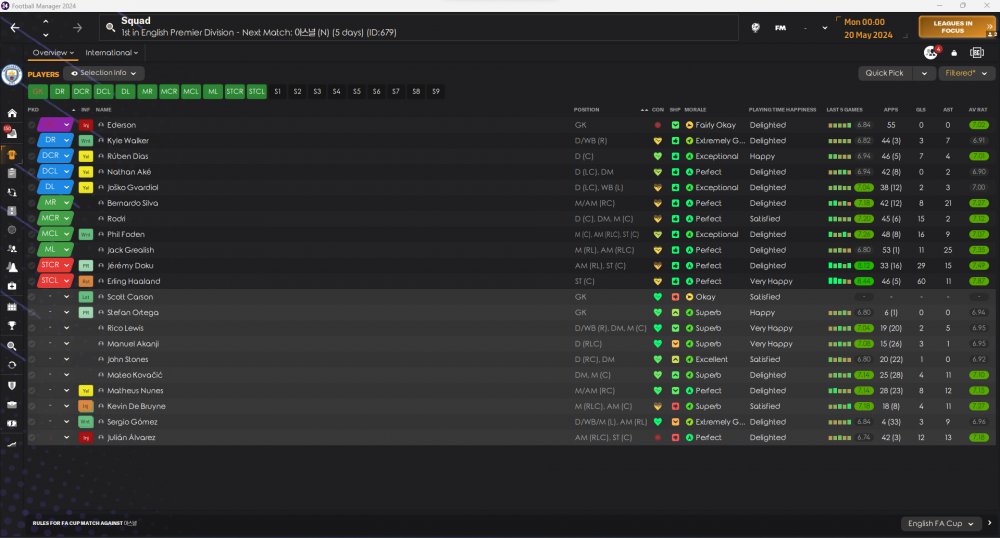Toggle the picked circle for Ederson
The image size is (1000, 538).
(32, 126)
